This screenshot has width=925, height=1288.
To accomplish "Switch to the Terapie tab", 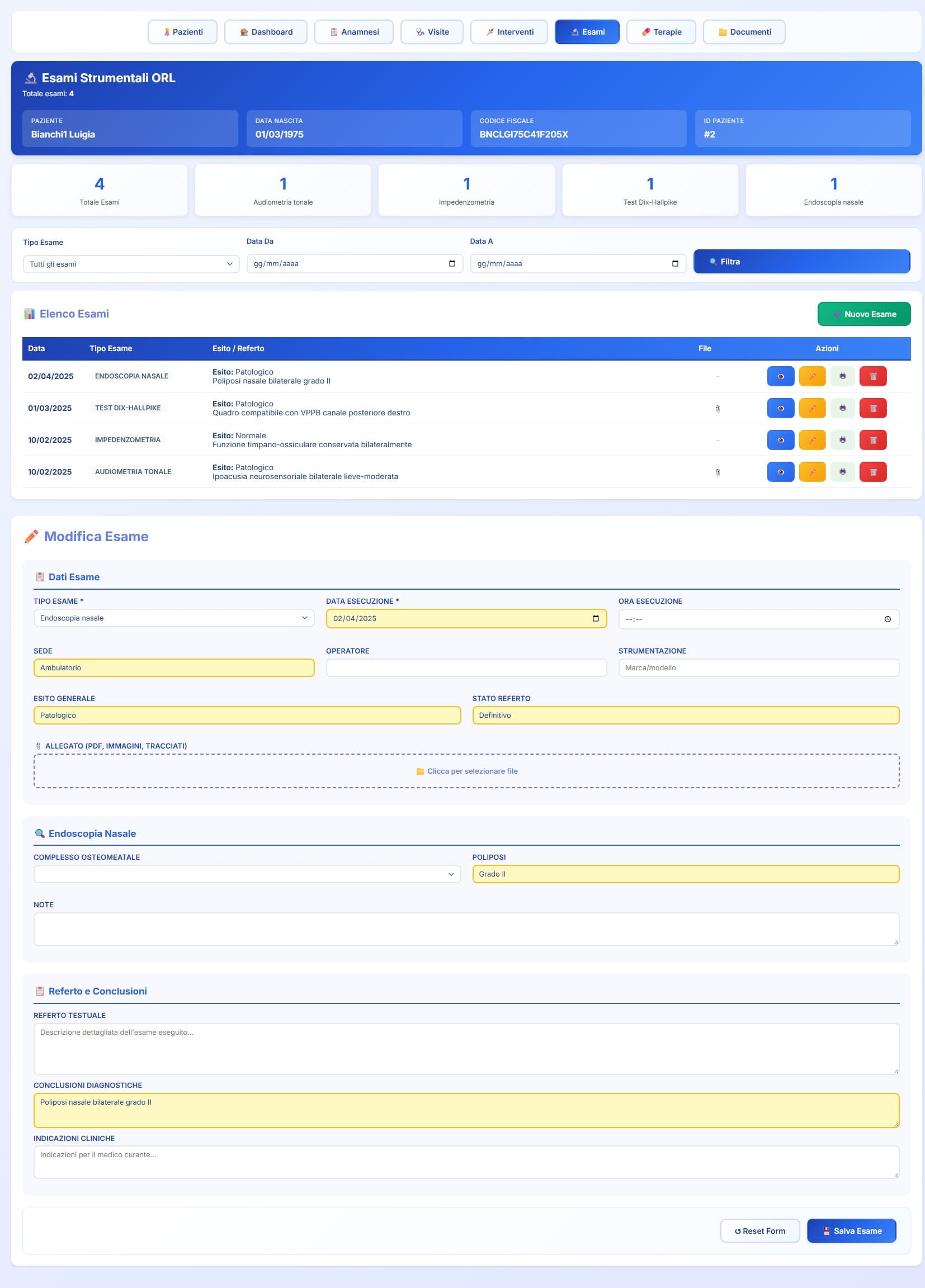I will [x=661, y=32].
